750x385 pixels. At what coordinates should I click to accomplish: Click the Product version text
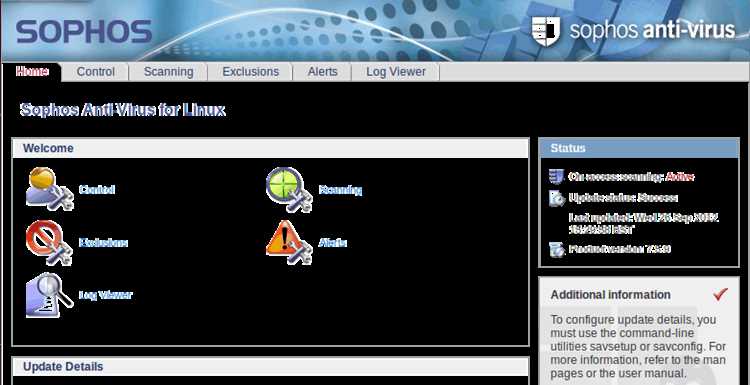tap(620, 249)
